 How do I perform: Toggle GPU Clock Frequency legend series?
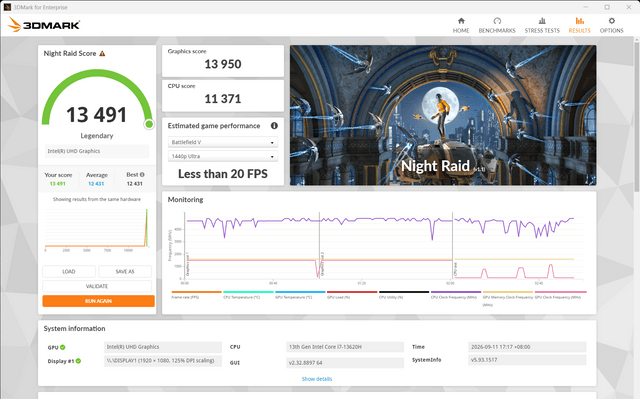click(x=560, y=295)
